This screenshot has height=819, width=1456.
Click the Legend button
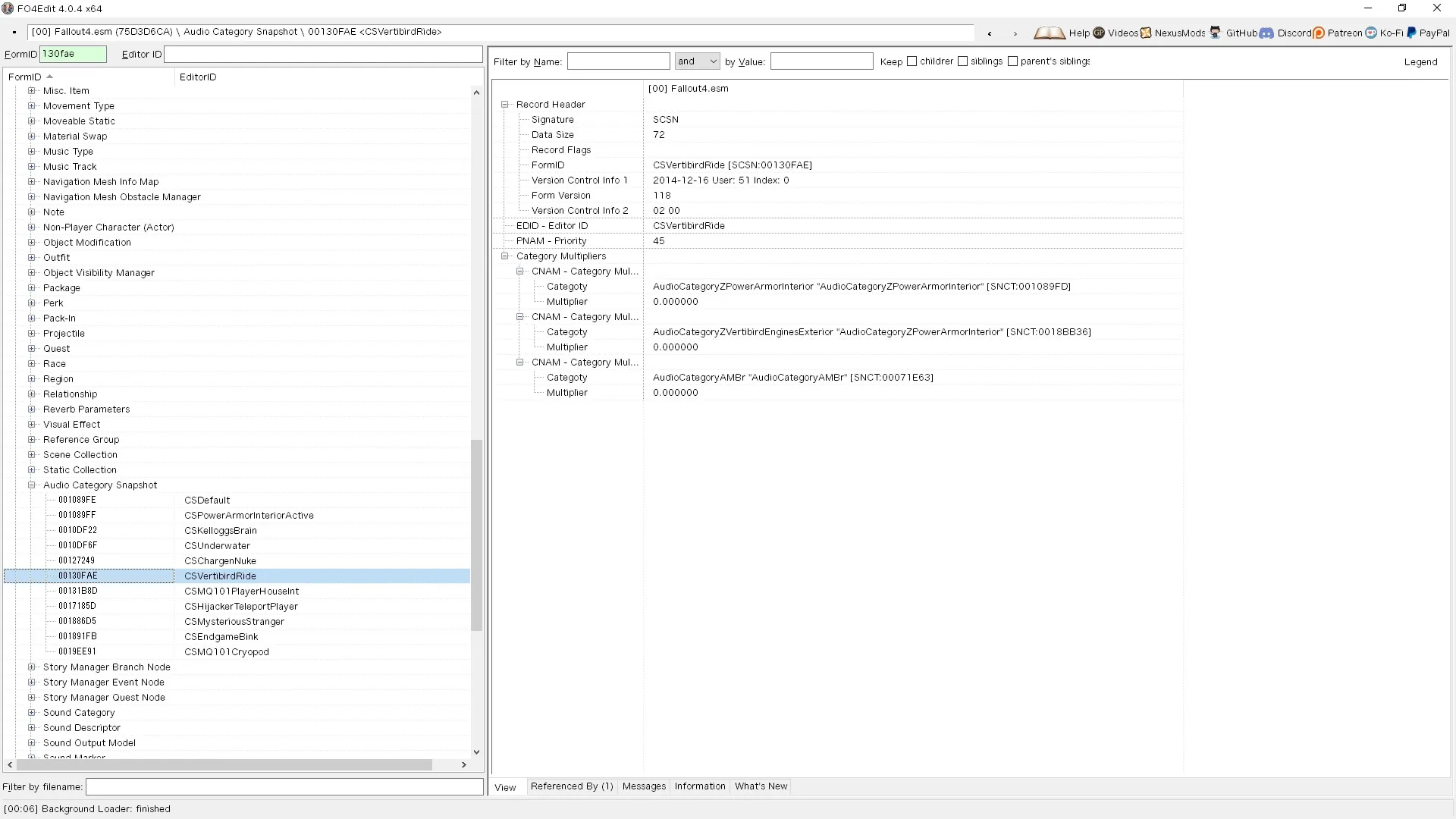(1420, 62)
